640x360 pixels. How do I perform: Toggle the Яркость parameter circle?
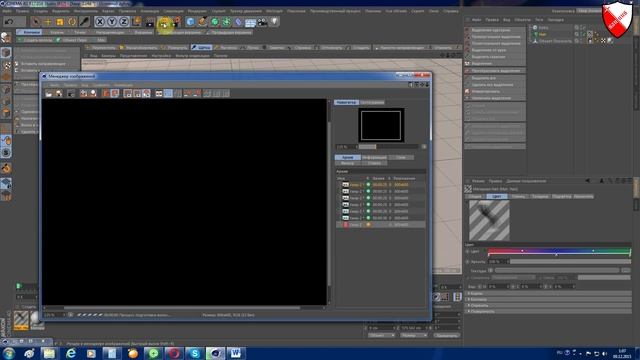pyautogui.click(x=468, y=262)
